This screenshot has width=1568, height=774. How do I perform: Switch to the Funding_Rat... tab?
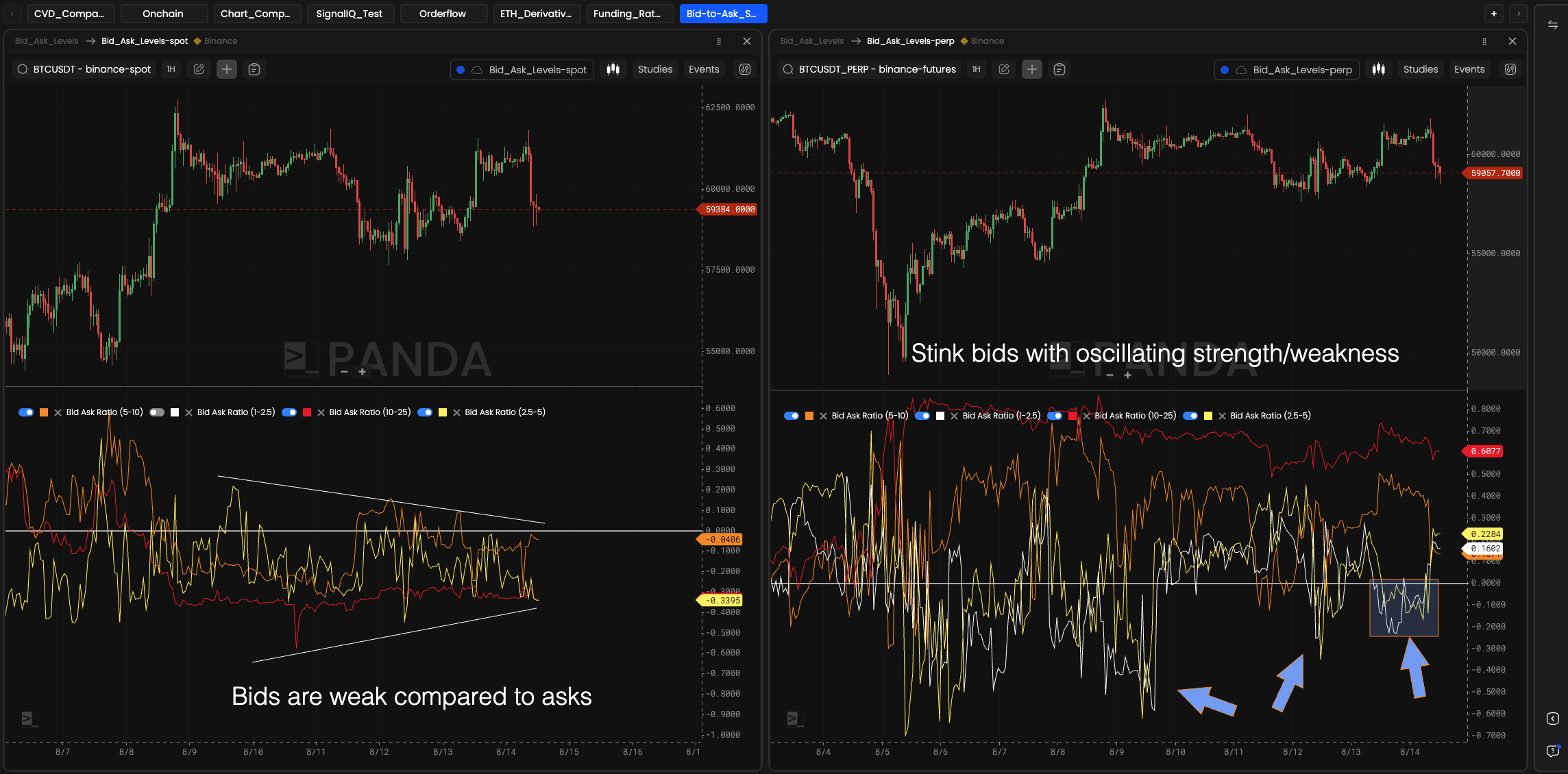click(x=627, y=14)
